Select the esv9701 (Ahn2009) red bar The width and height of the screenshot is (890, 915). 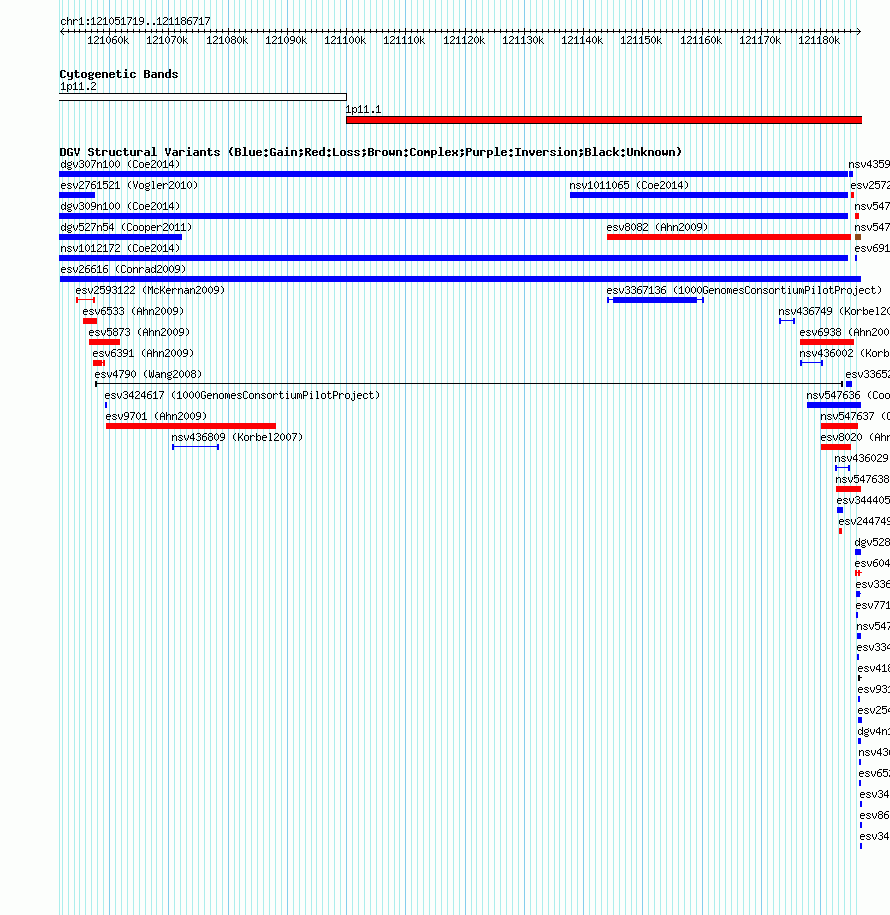191,426
